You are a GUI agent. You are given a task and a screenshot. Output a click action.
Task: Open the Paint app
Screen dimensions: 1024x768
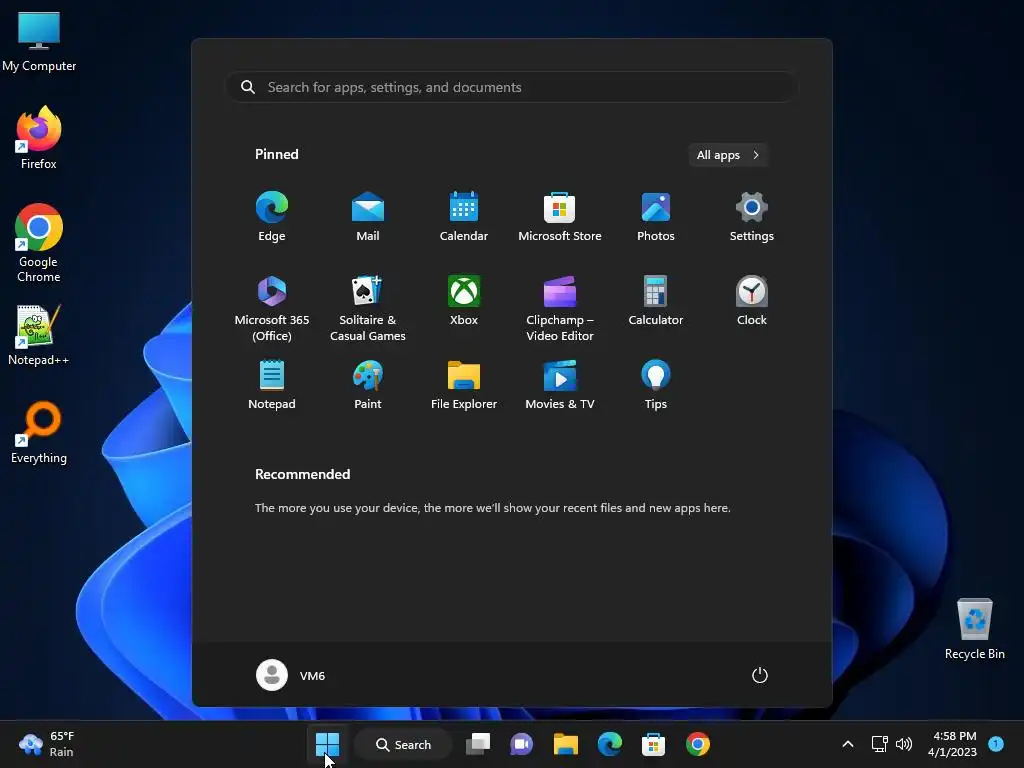coord(368,385)
